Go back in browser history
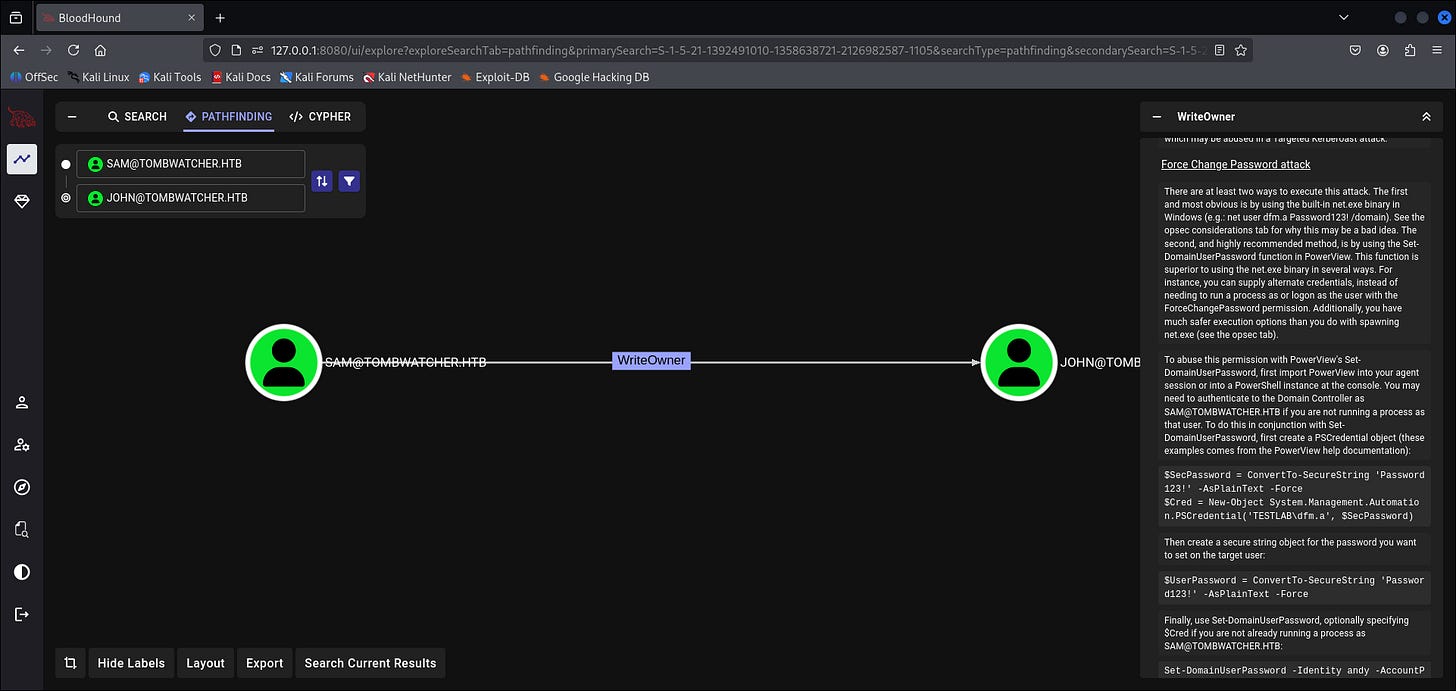1456x691 pixels. coord(19,50)
